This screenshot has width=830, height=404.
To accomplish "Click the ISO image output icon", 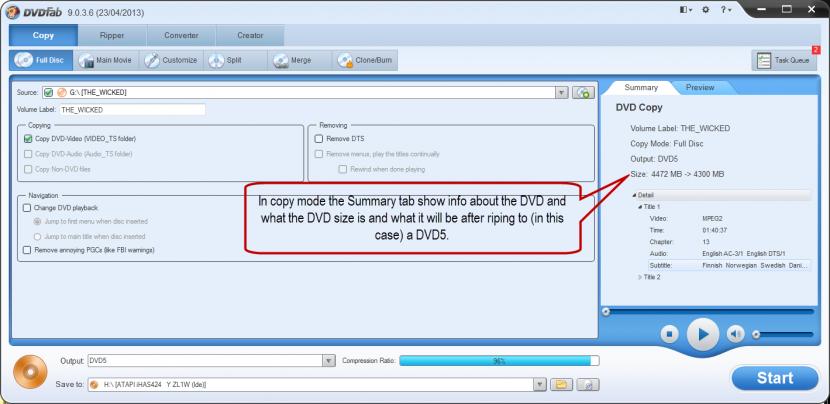I will click(588, 384).
